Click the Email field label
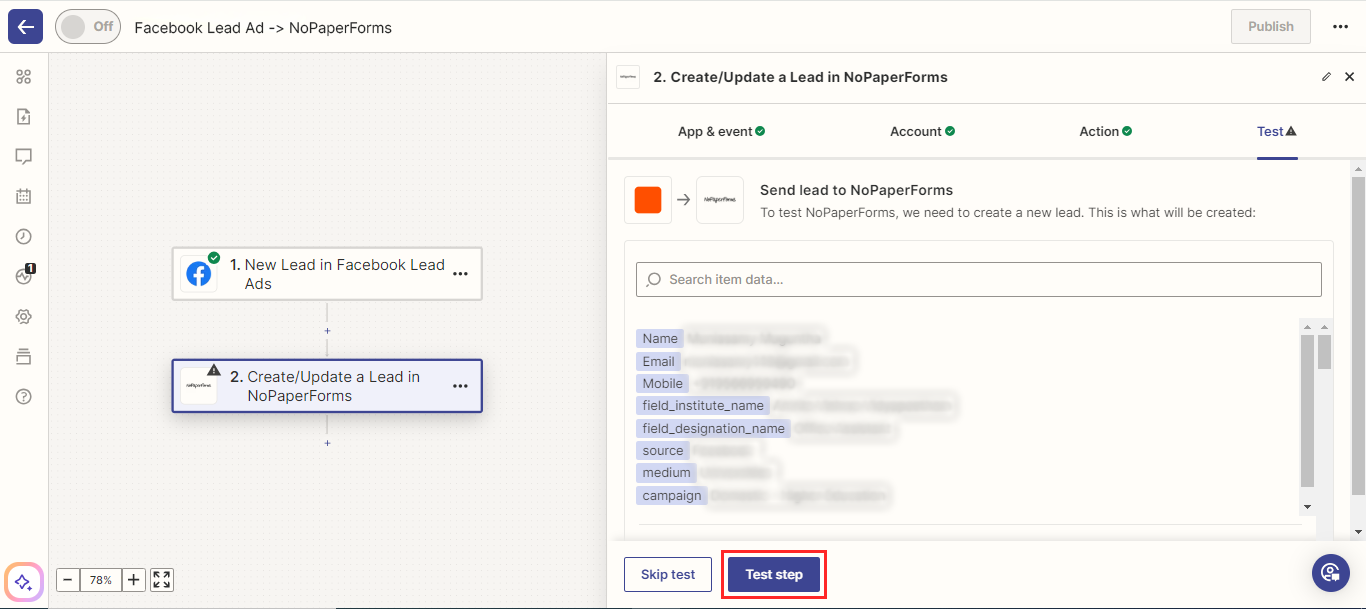Viewport: 1366px width, 609px height. tap(659, 361)
